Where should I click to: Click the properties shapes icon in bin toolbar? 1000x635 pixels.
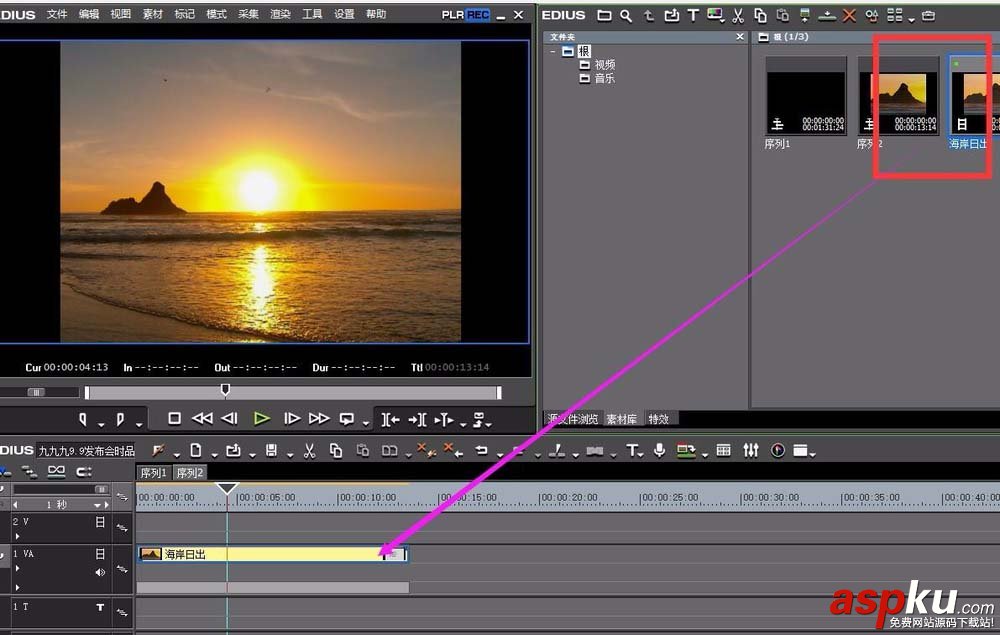[x=872, y=15]
